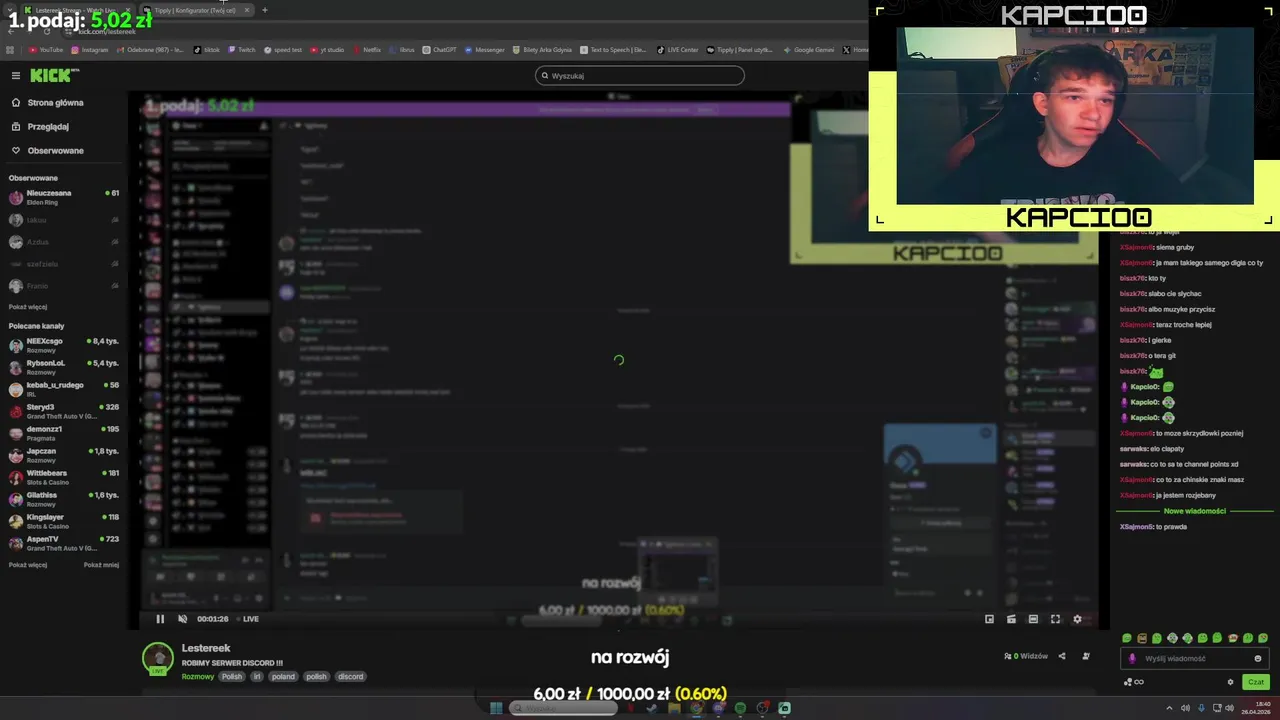Screen dimensions: 1280x720
Task: Open player settings gear
Action: (x=1077, y=619)
